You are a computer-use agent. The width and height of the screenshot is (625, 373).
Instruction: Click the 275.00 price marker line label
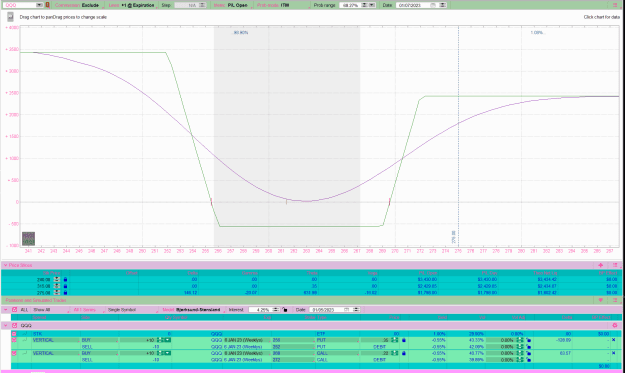tap(454, 237)
